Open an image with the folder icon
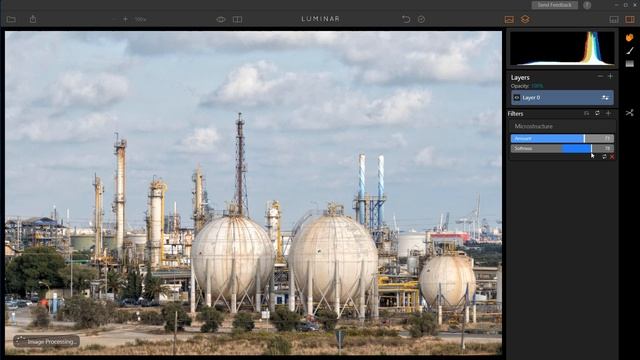The width and height of the screenshot is (640, 360). (x=11, y=19)
